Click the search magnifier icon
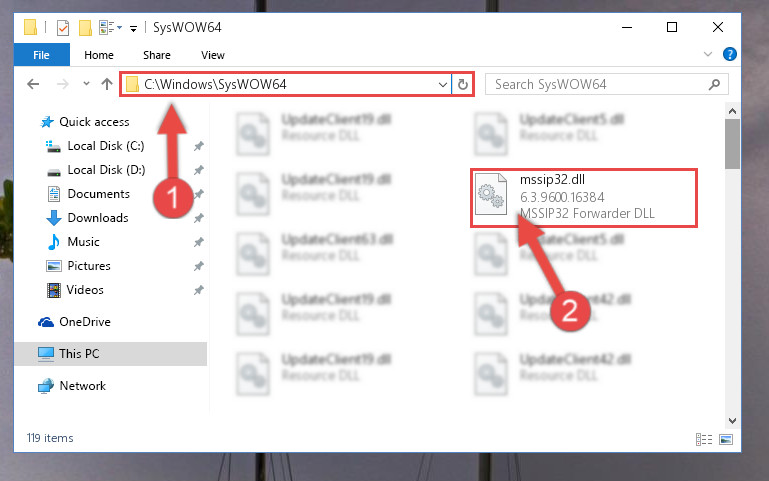 pyautogui.click(x=715, y=84)
